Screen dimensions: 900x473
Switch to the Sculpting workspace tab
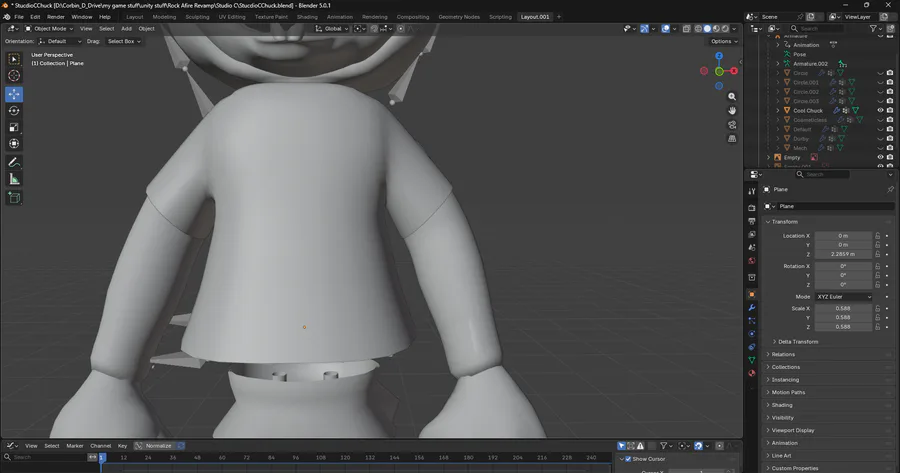point(197,17)
